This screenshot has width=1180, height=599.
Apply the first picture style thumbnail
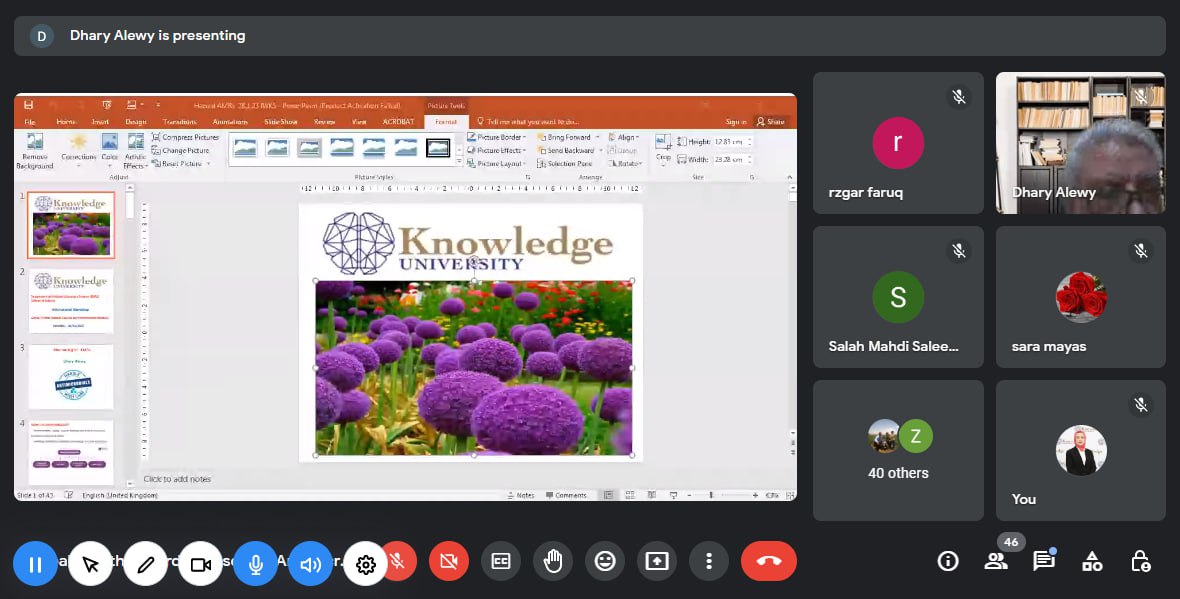(x=245, y=147)
